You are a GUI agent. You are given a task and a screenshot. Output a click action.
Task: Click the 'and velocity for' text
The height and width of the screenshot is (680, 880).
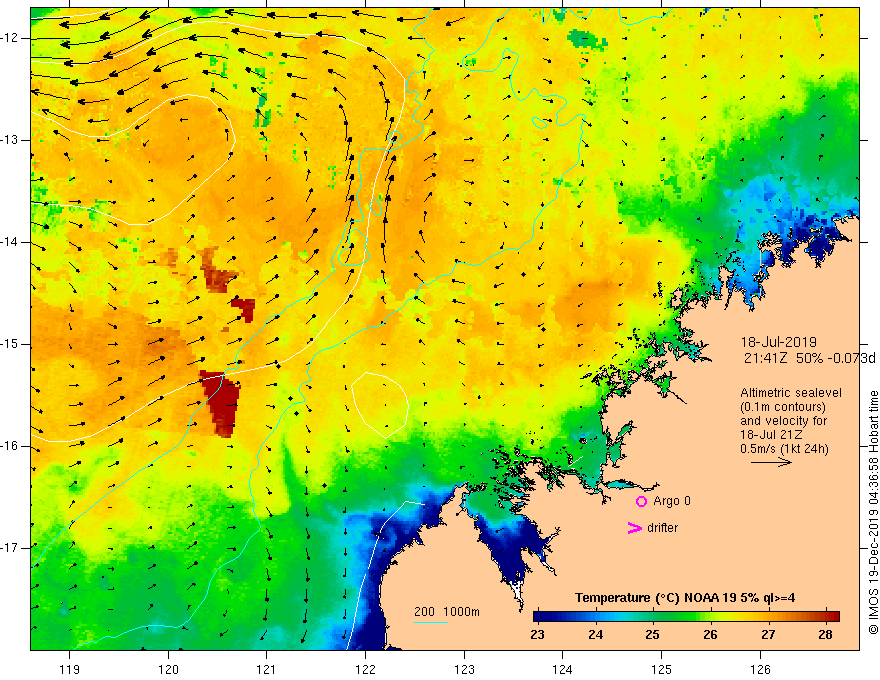(x=783, y=421)
